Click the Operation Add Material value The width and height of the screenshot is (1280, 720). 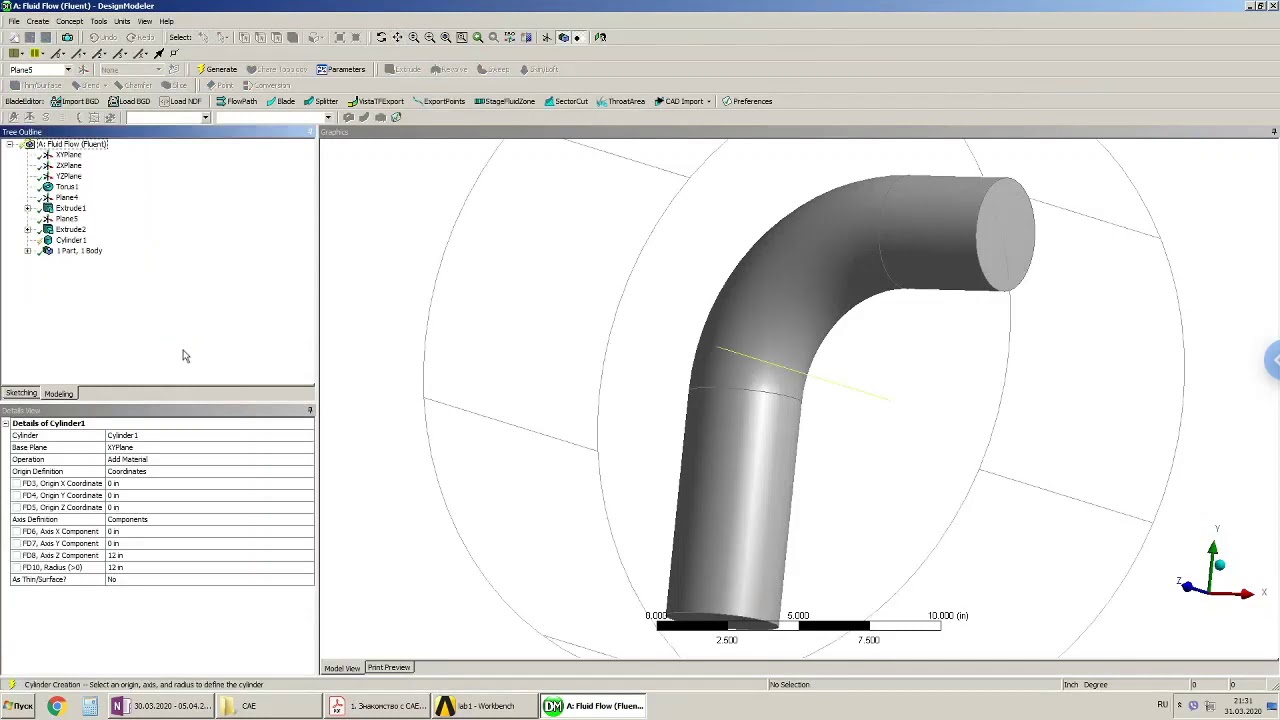click(209, 459)
